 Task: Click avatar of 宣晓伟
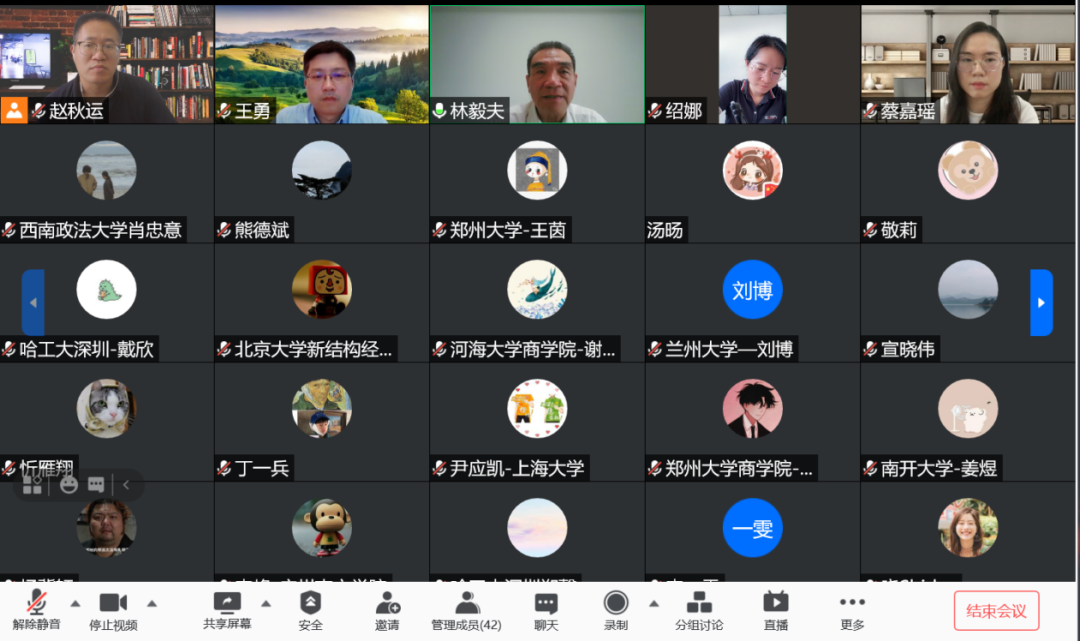968,289
